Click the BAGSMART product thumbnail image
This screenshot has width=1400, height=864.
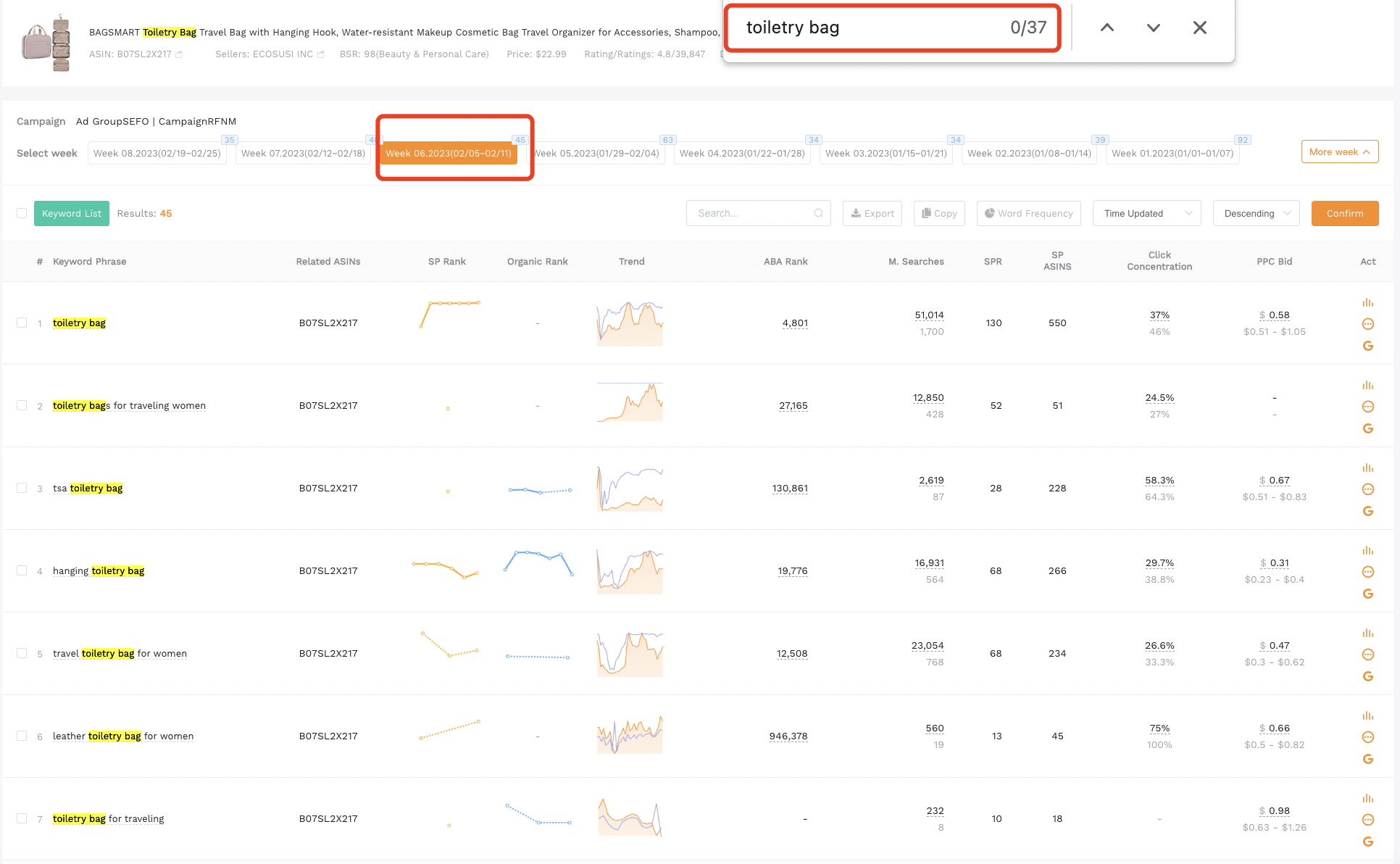click(x=46, y=43)
